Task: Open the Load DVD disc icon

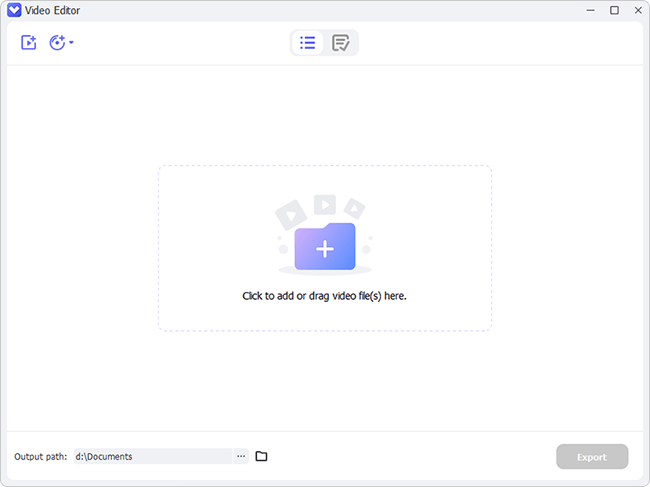Action: [57, 42]
